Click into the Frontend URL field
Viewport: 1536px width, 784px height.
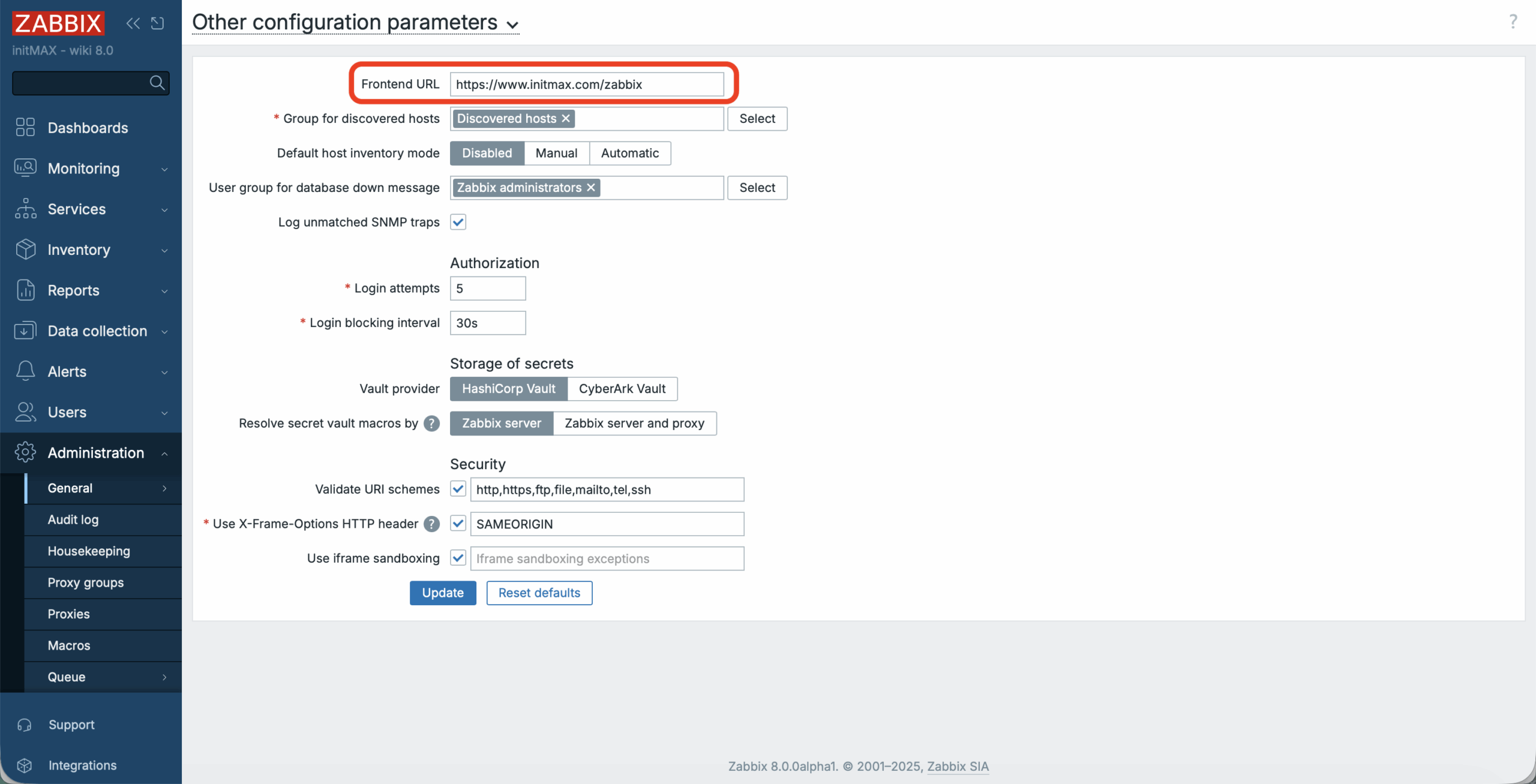pyautogui.click(x=586, y=85)
